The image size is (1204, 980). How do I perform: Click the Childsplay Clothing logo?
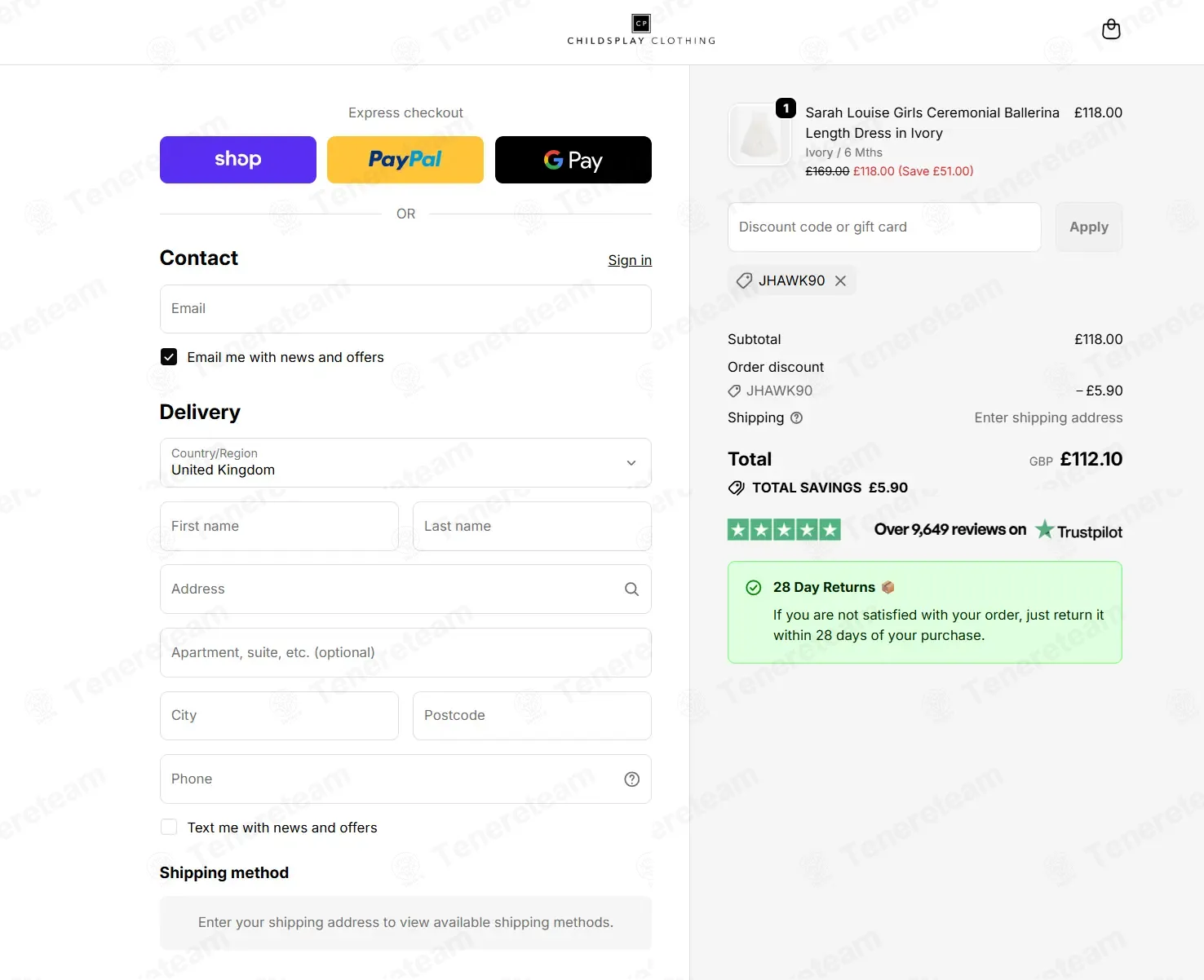point(641,29)
